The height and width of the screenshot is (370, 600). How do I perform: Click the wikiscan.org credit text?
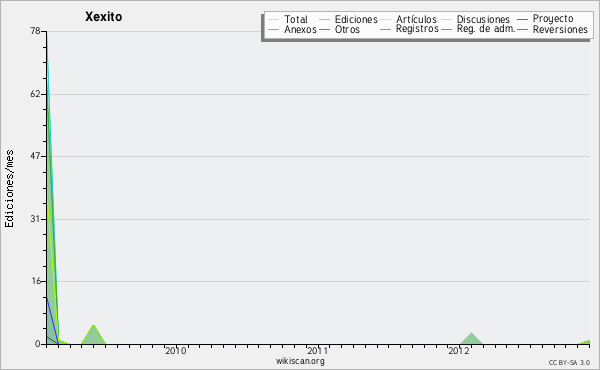[x=300, y=361]
